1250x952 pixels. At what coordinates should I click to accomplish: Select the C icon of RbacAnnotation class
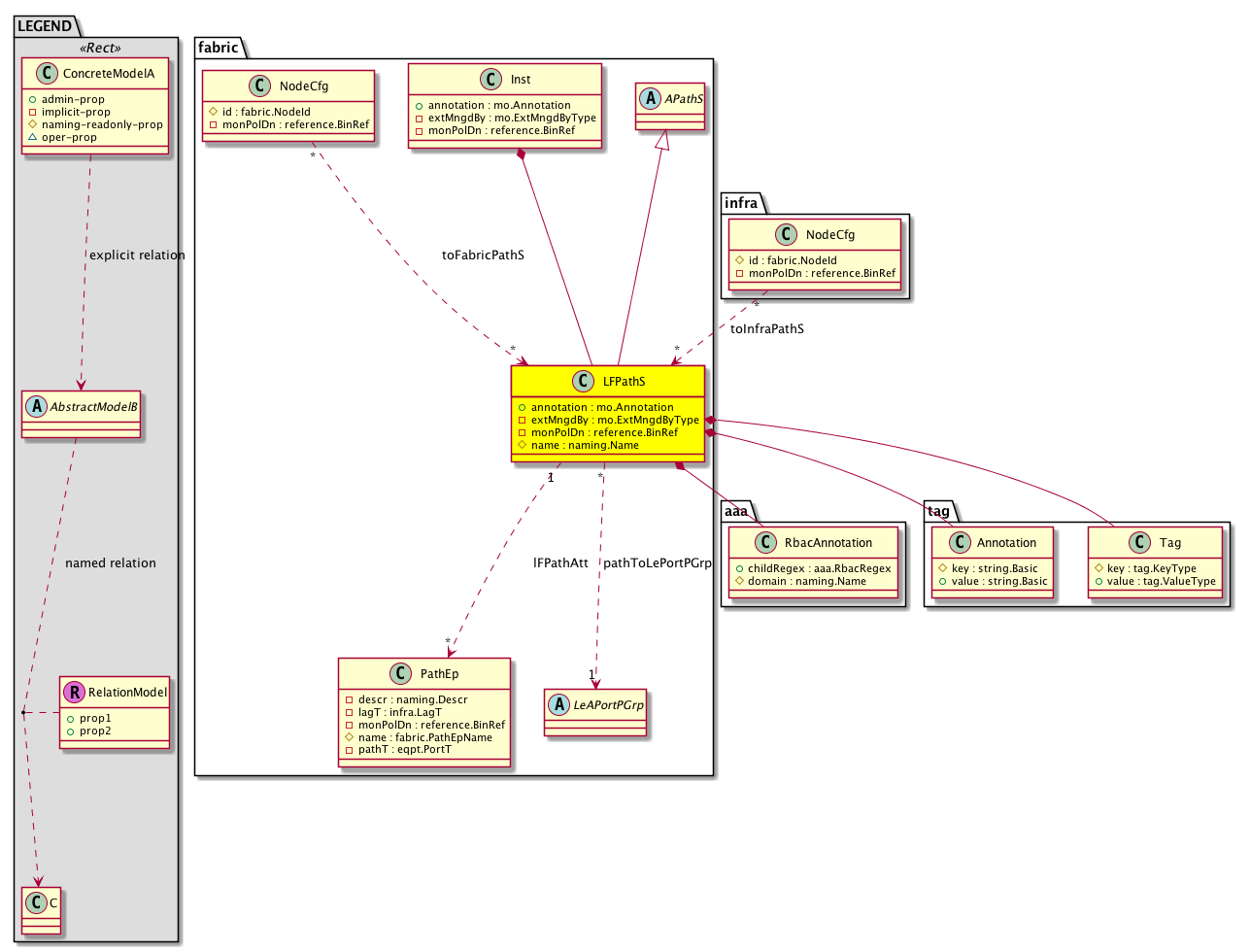click(x=764, y=543)
